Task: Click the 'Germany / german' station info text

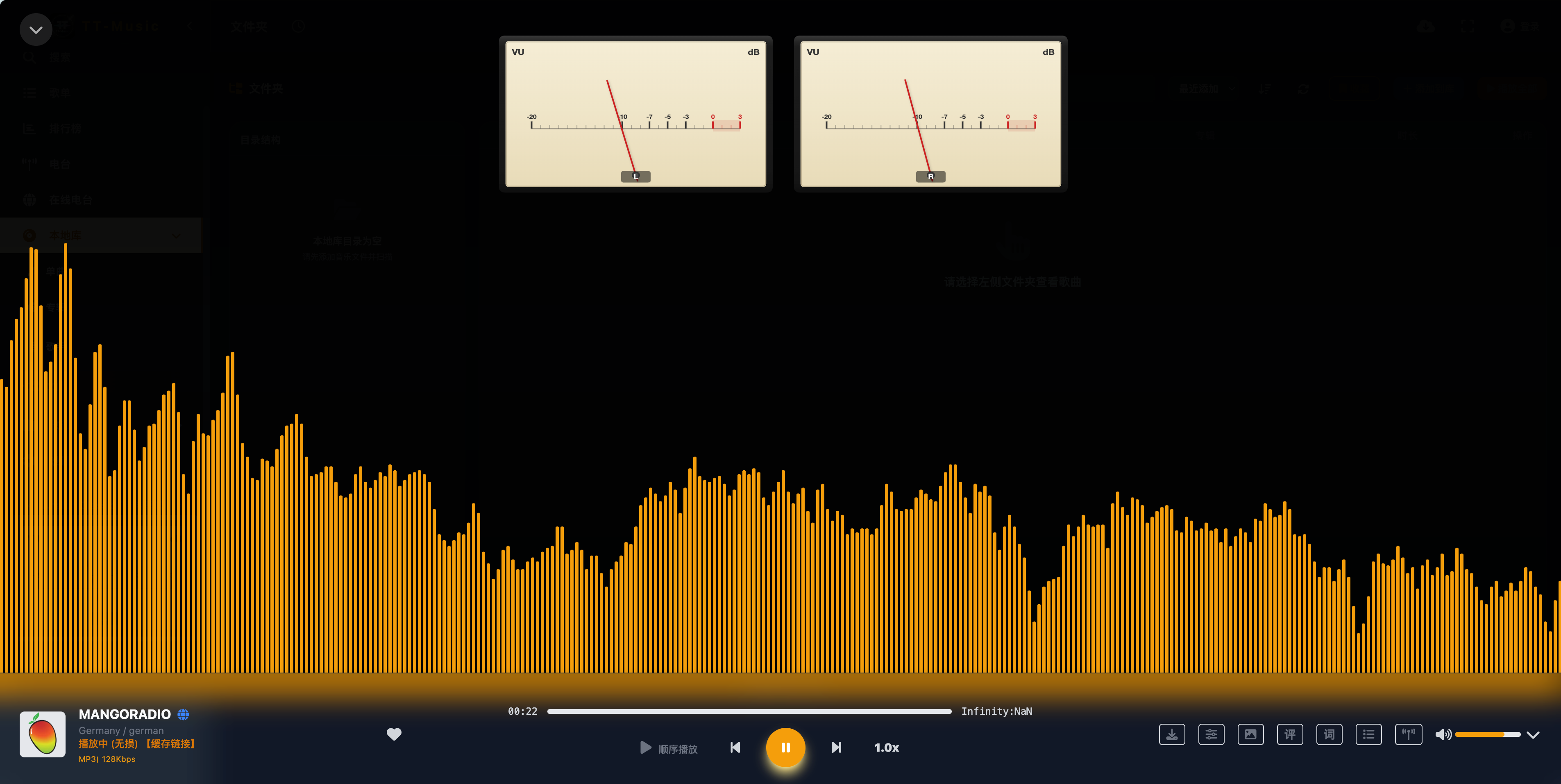Action: [121, 731]
